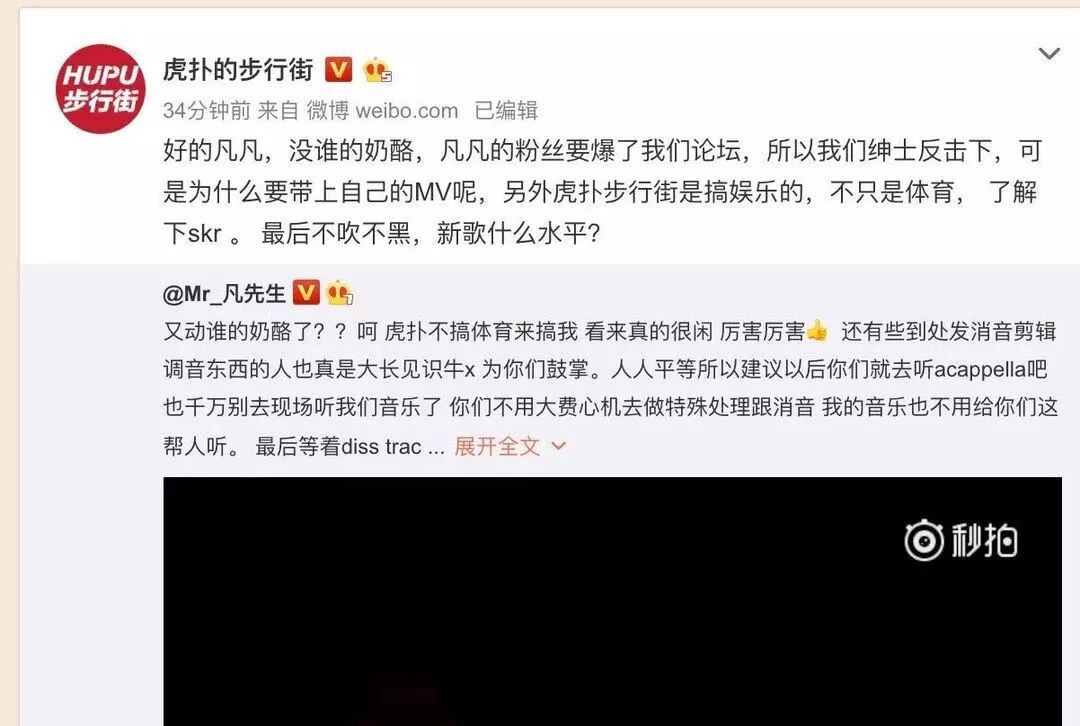Click the crown member icon next to Mr_凡先生
Viewport: 1080px width, 726px height.
click(340, 293)
